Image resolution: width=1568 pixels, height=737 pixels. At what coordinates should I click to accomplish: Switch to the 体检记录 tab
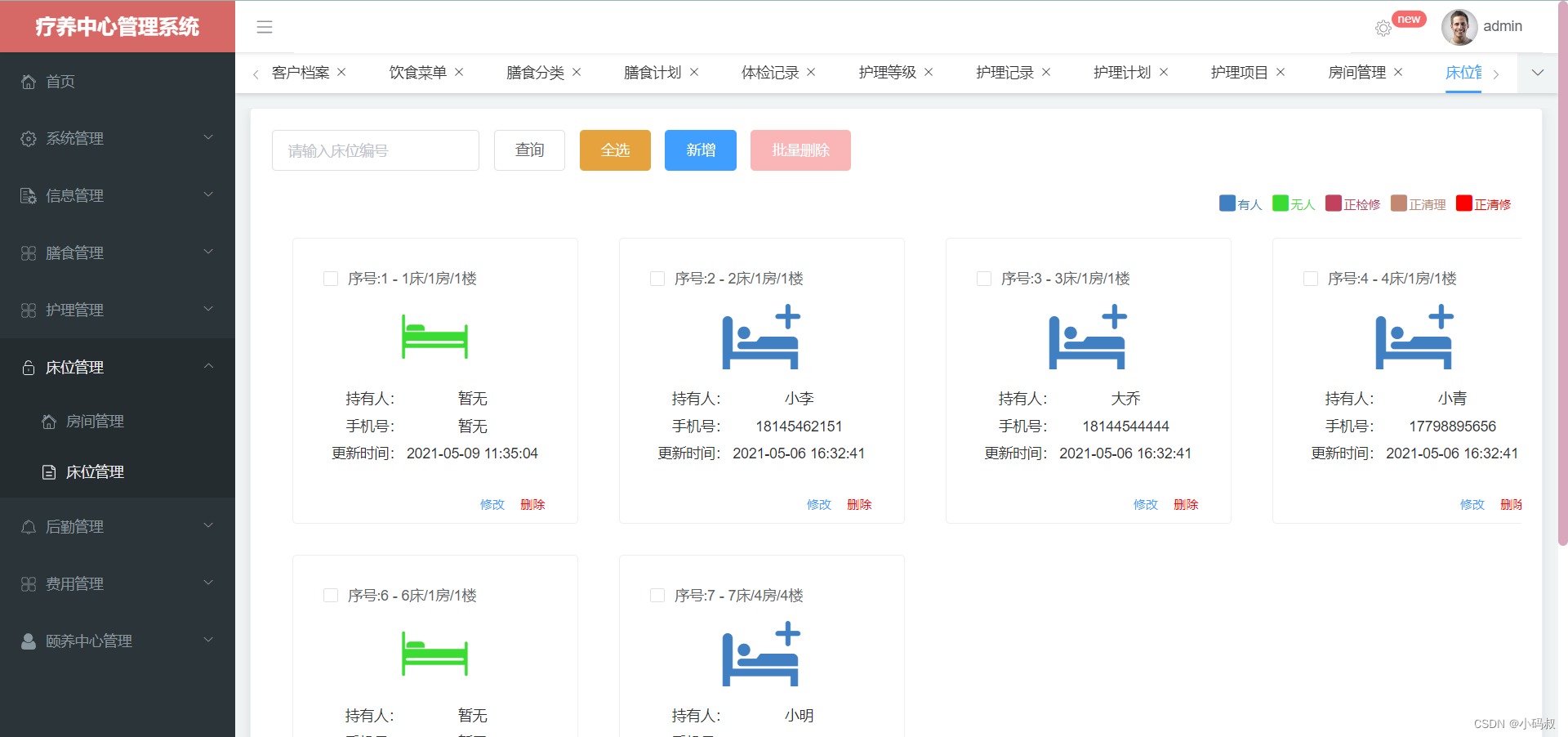coord(770,73)
